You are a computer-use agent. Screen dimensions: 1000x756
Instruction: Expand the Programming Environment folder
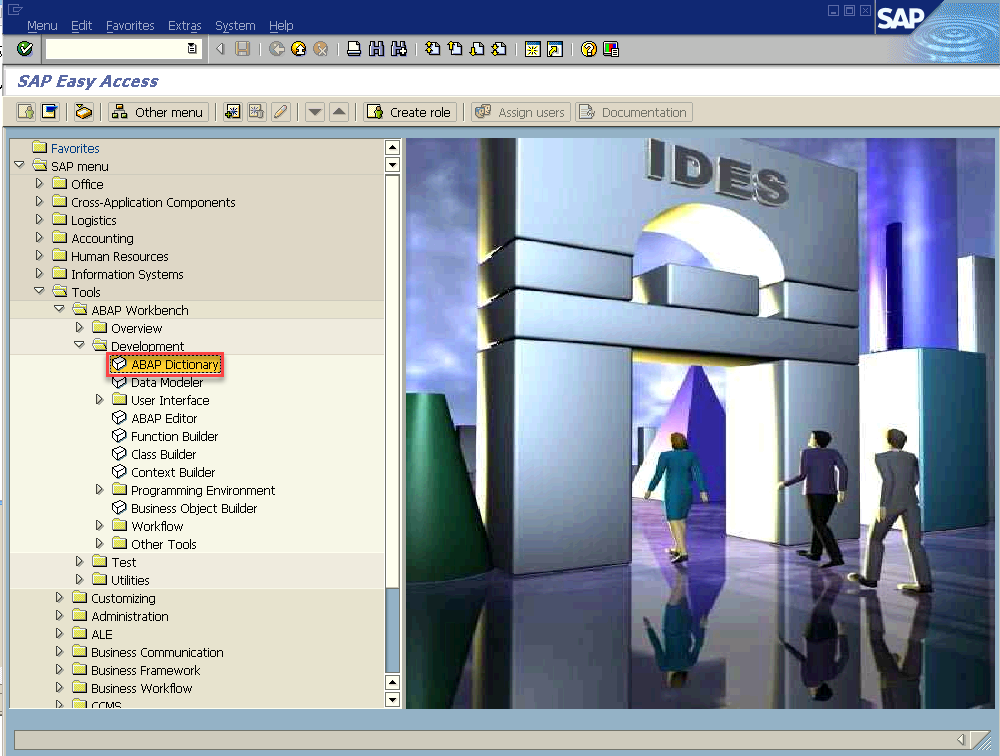click(x=99, y=489)
